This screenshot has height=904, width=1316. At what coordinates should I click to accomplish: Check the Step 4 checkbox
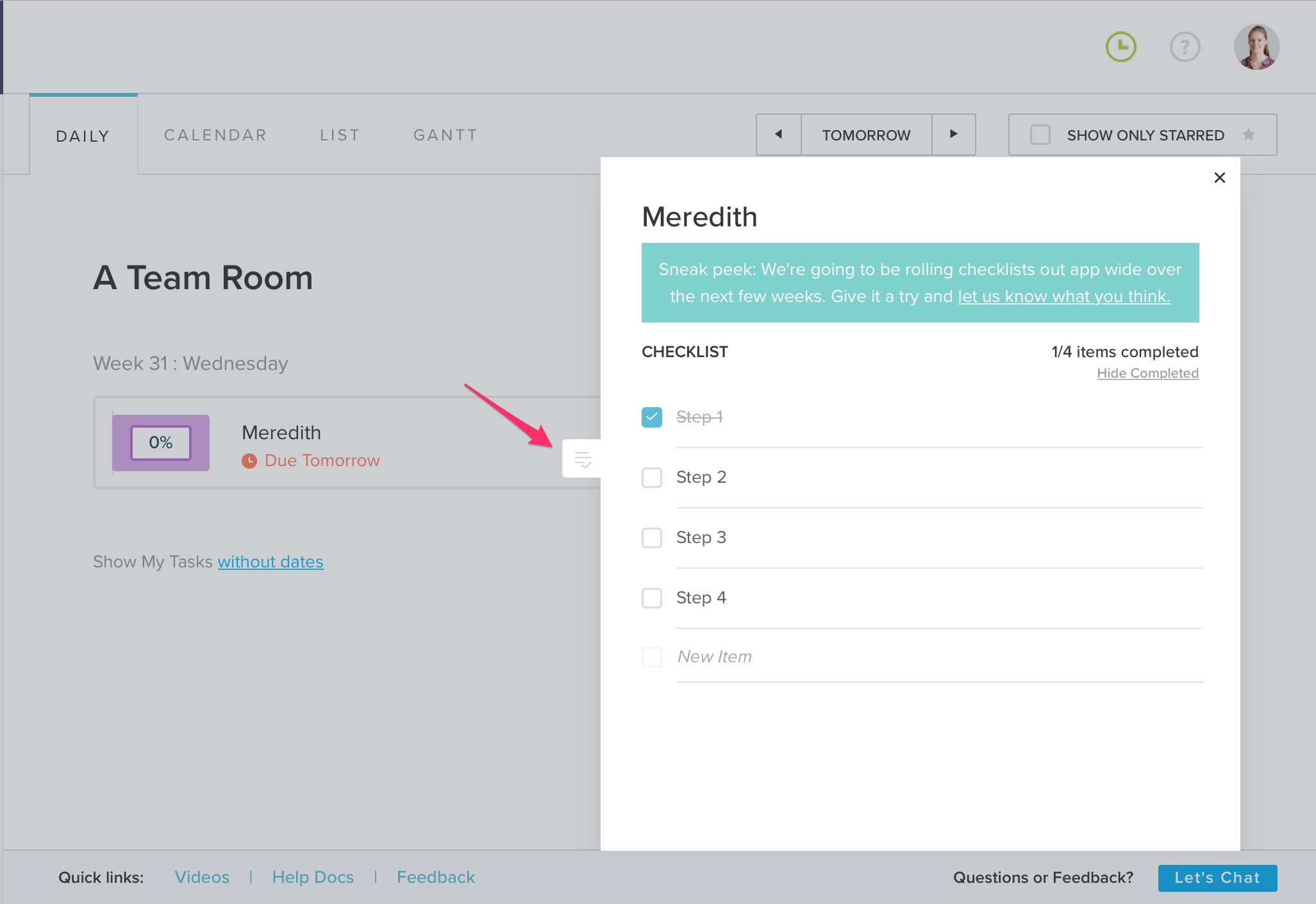651,598
